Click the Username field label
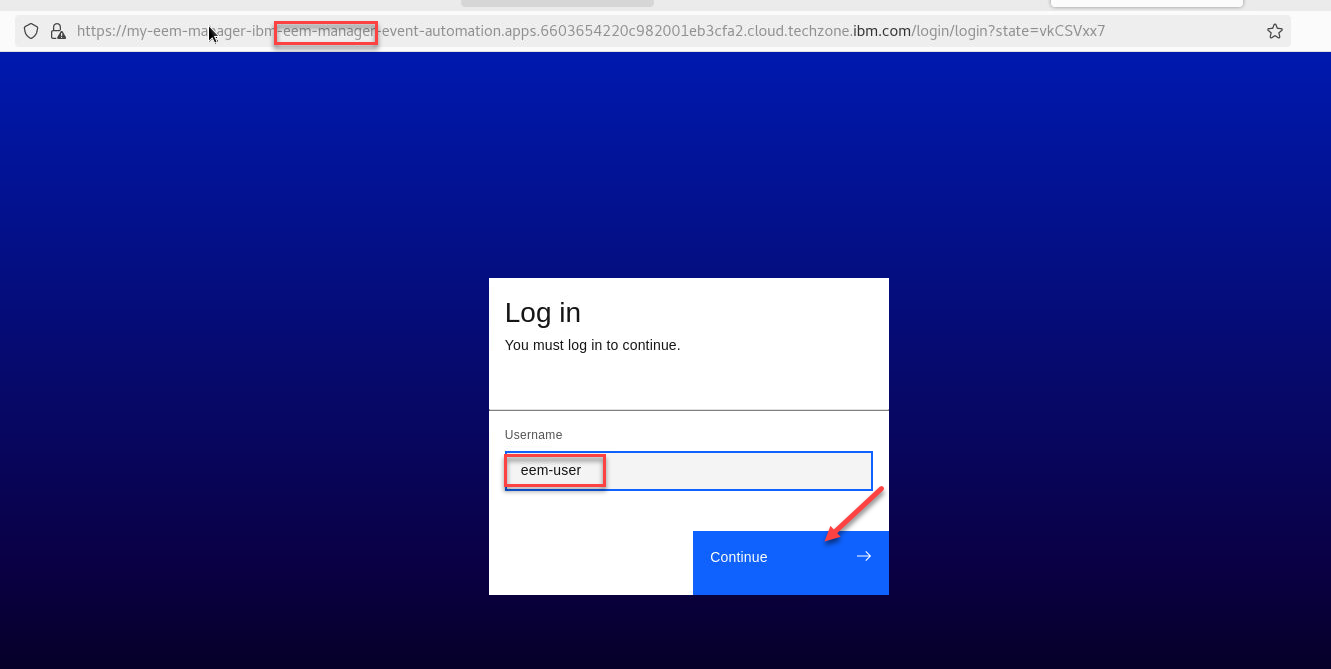The width and height of the screenshot is (1331, 669). pyautogui.click(x=533, y=435)
